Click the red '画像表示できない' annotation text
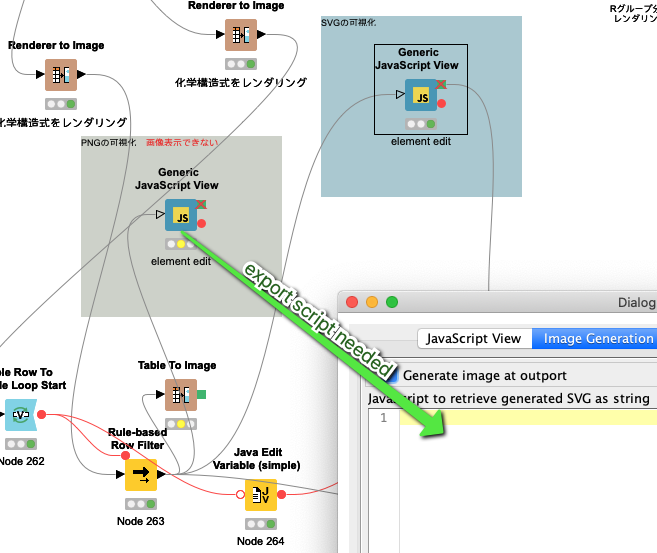The width and height of the screenshot is (657, 553). coord(182,143)
